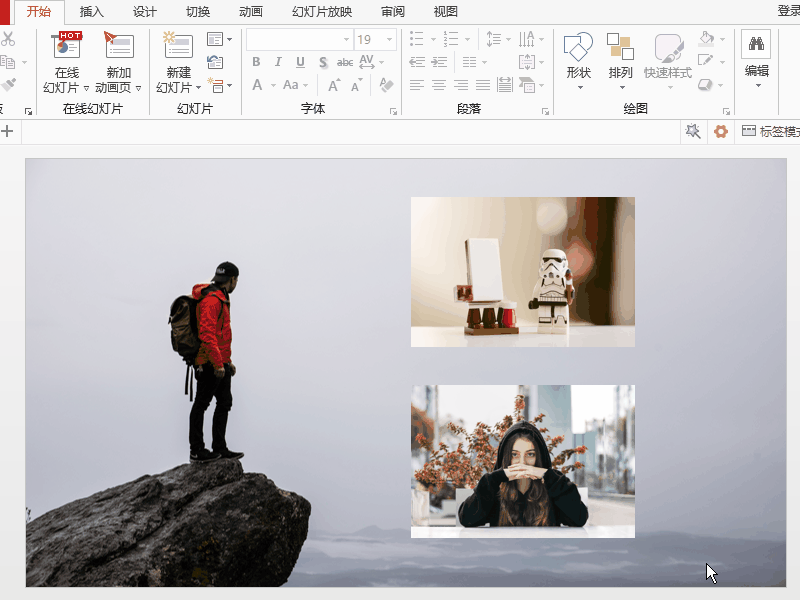800x600 pixels.
Task: Toggle italic text formatting
Action: coord(278,62)
